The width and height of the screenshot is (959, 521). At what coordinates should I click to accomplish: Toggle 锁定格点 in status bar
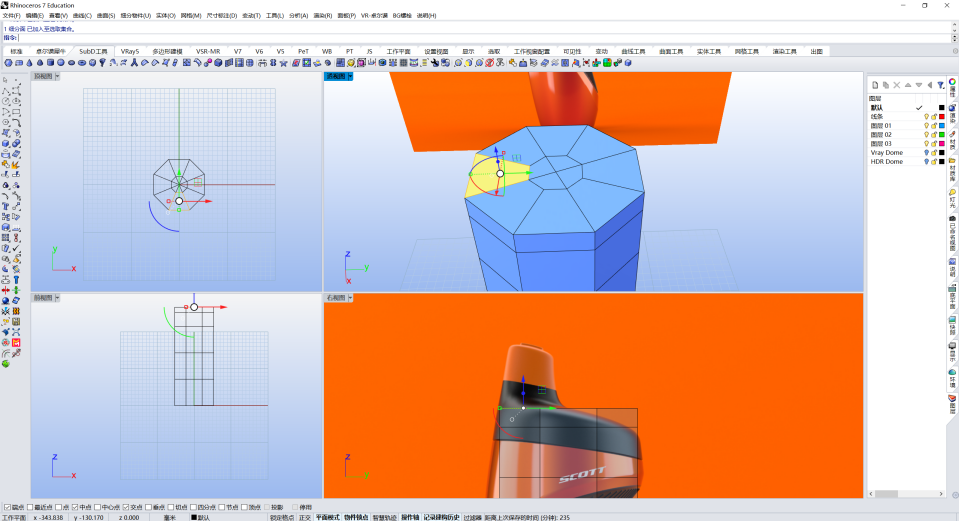pos(282,517)
